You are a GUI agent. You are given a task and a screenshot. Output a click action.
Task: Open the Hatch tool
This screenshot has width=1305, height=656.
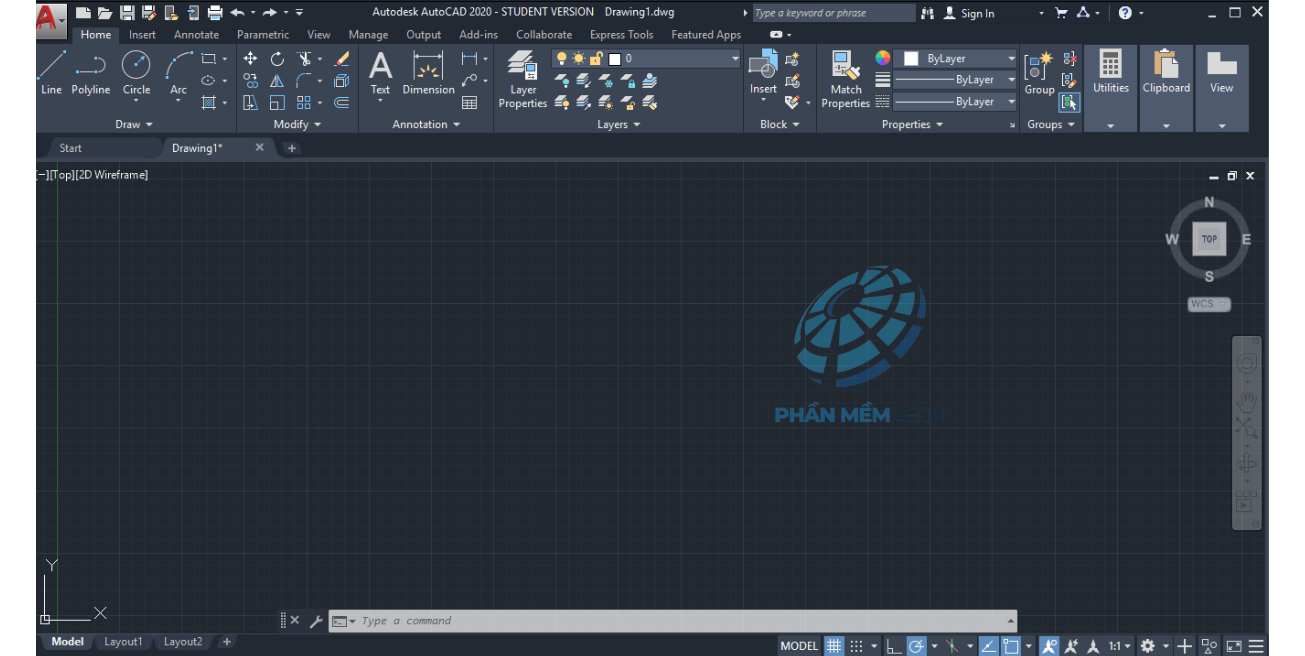tap(209, 102)
